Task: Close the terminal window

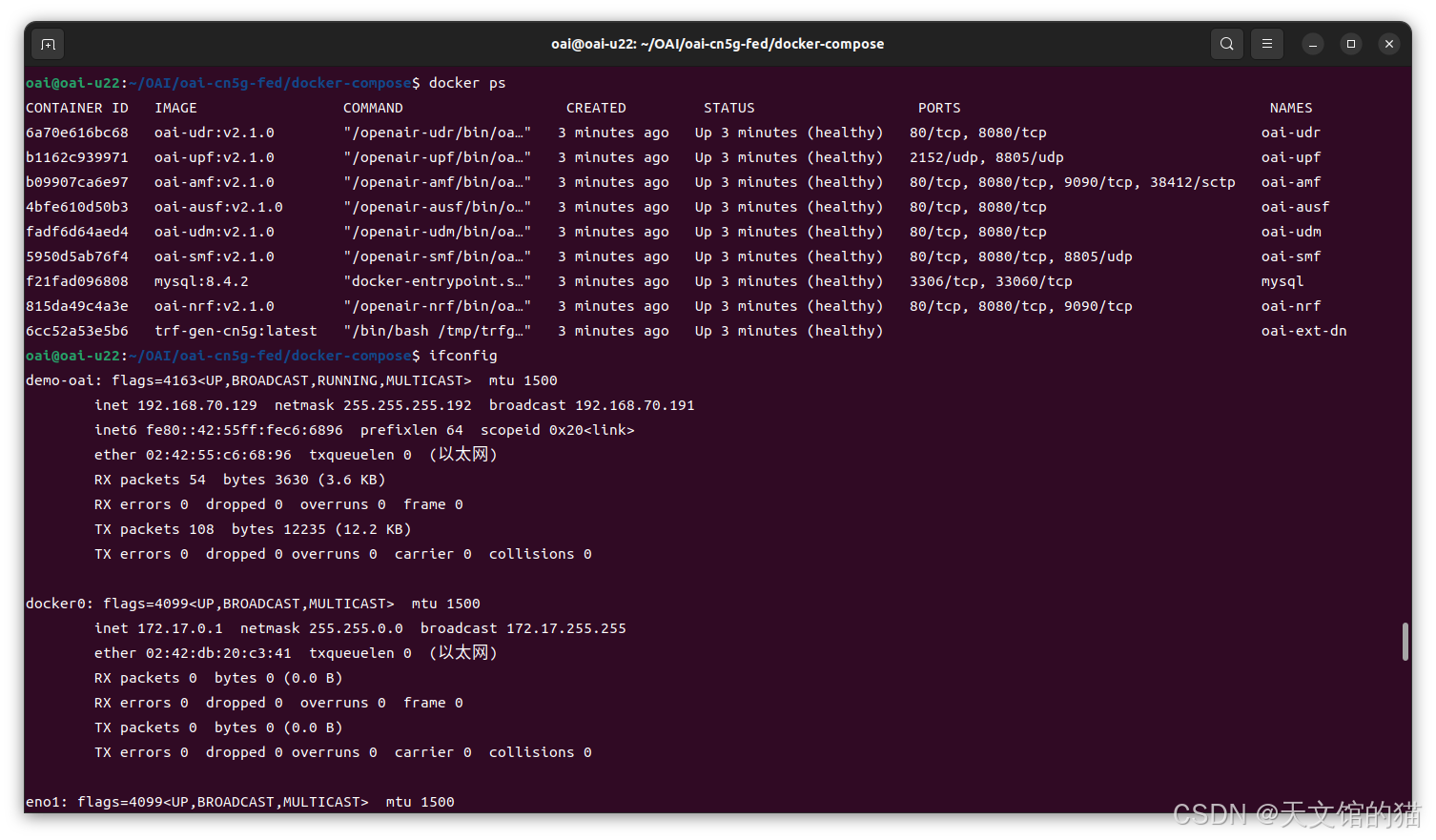Action: point(1389,44)
